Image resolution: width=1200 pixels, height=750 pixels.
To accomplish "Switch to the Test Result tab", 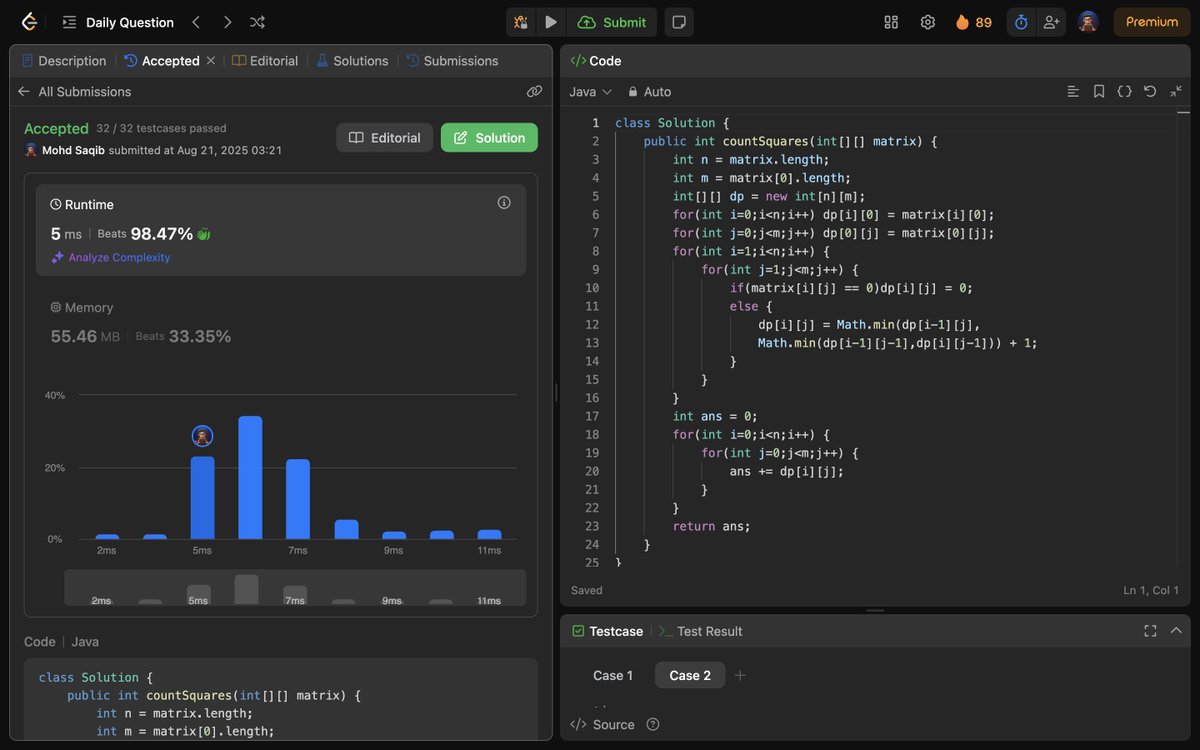I will [x=700, y=631].
